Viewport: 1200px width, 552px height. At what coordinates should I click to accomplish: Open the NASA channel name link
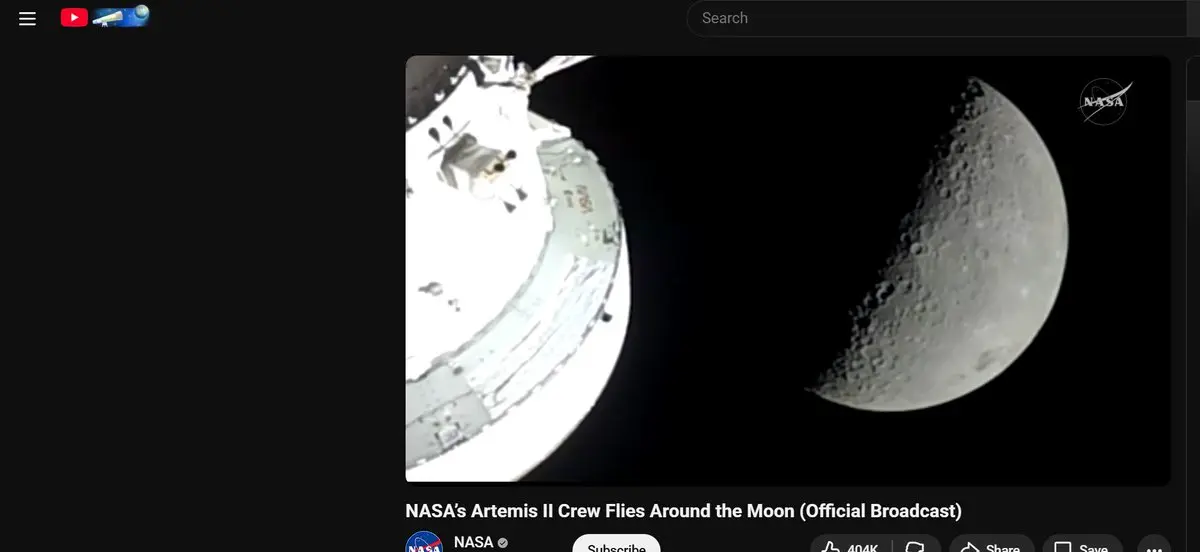[x=473, y=542]
